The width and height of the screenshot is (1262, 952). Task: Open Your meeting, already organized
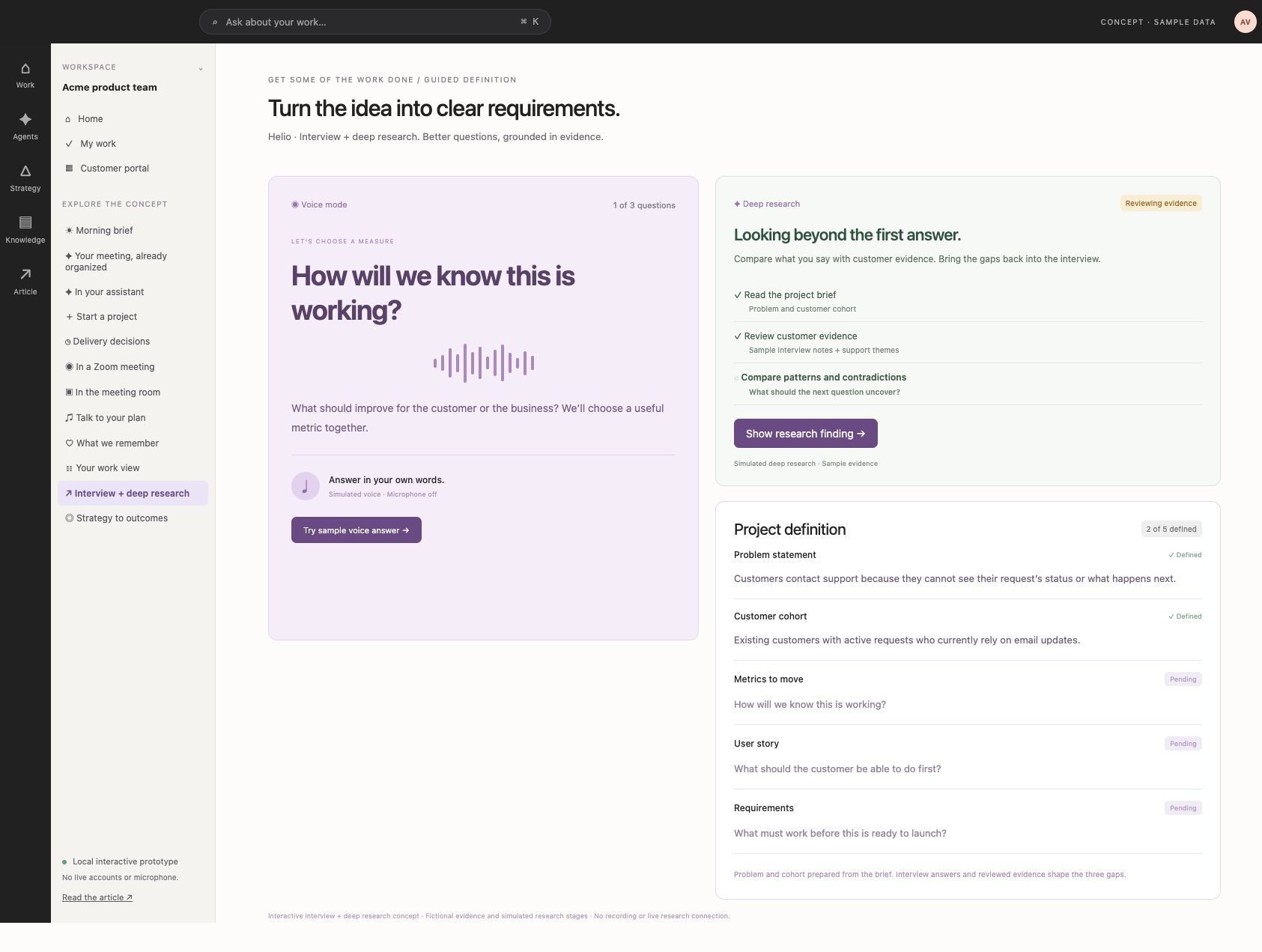tap(133, 261)
